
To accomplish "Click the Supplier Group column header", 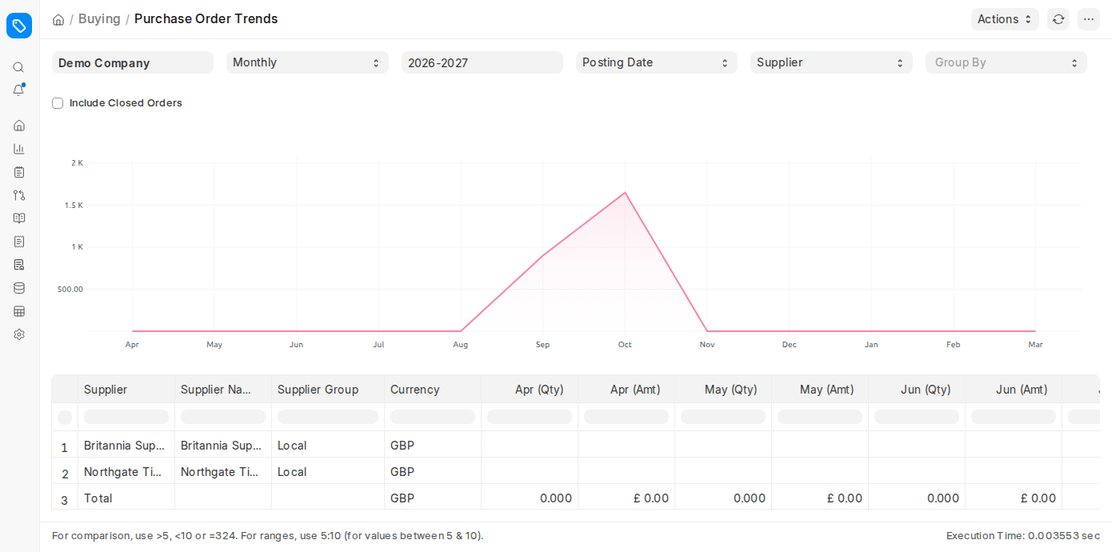I will tap(328, 389).
